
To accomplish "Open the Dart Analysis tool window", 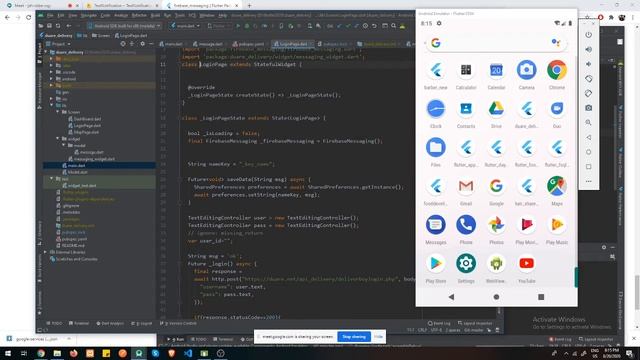I will pos(110,323).
